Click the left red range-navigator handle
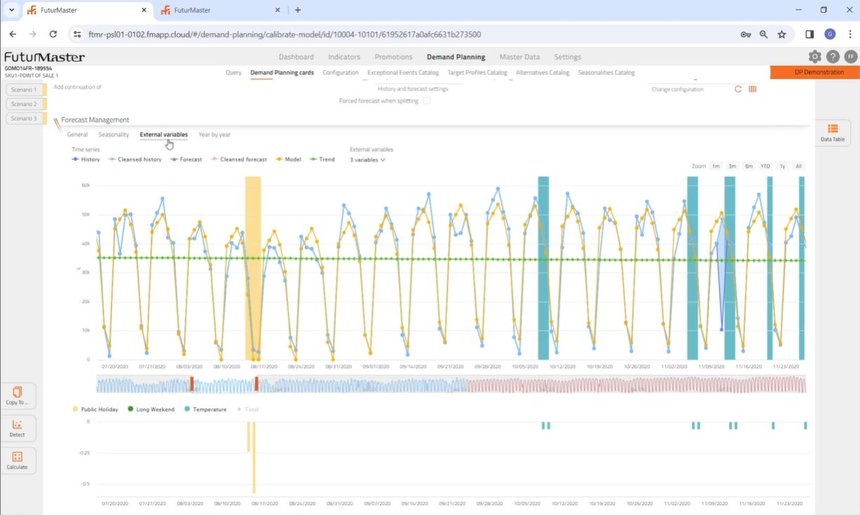This screenshot has height=515, width=860. click(191, 384)
